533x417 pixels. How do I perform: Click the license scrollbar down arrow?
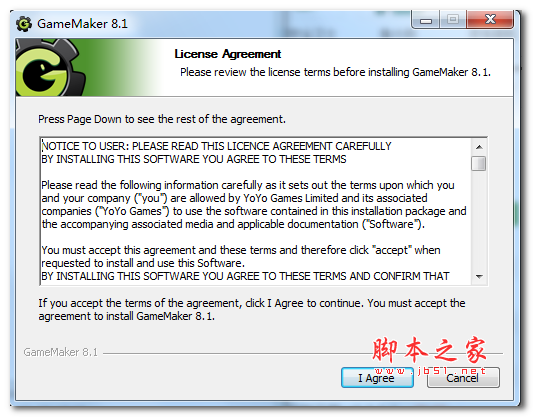[479, 276]
